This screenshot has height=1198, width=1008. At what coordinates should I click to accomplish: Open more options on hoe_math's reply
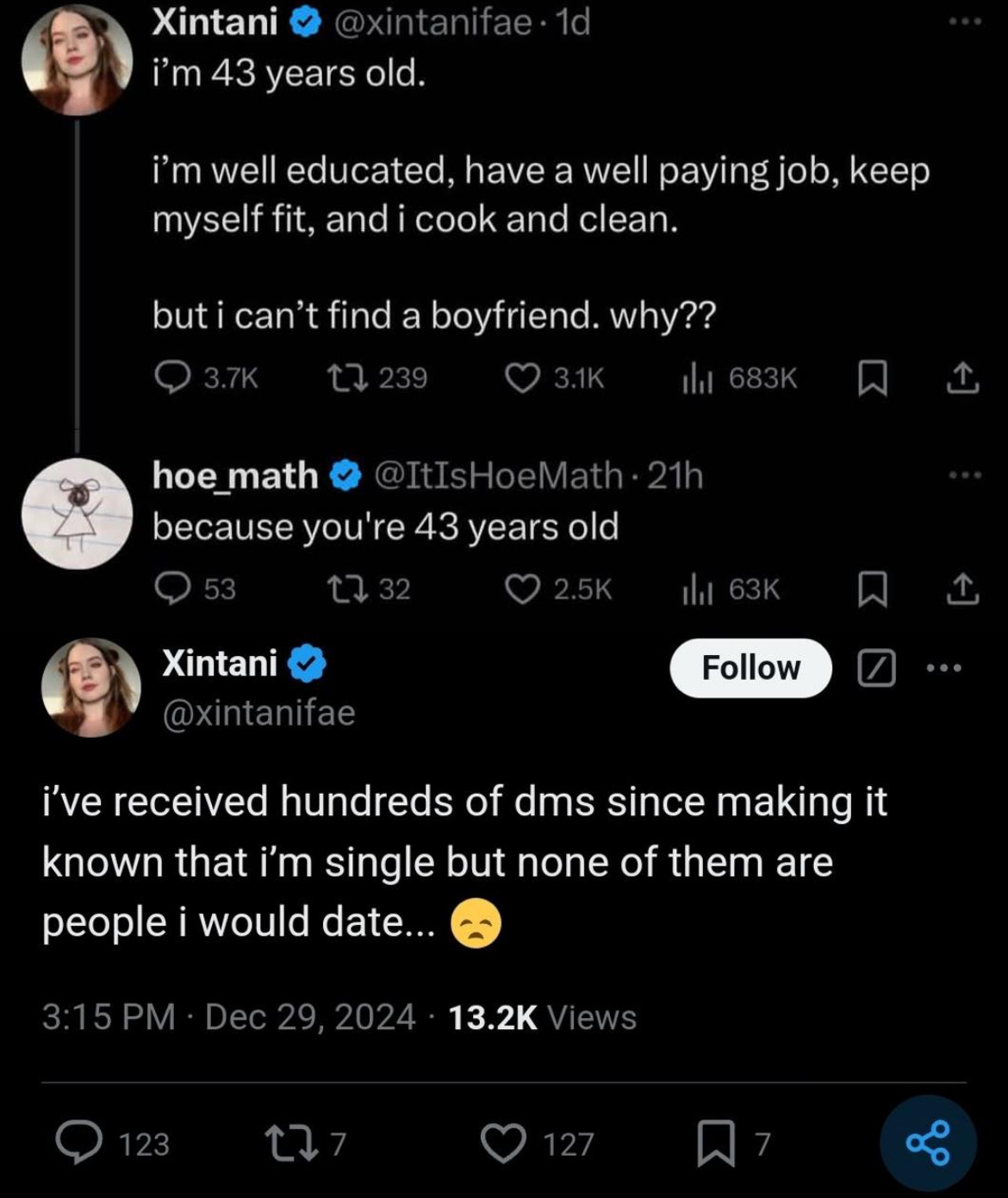click(964, 475)
